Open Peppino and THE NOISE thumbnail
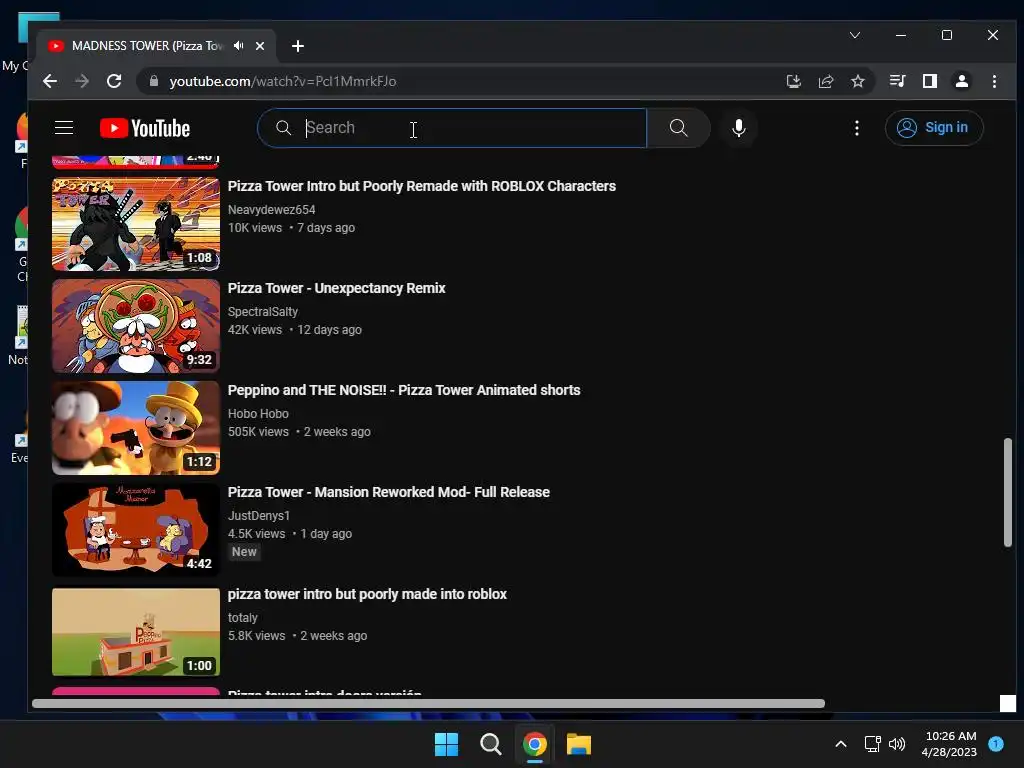 tap(136, 428)
